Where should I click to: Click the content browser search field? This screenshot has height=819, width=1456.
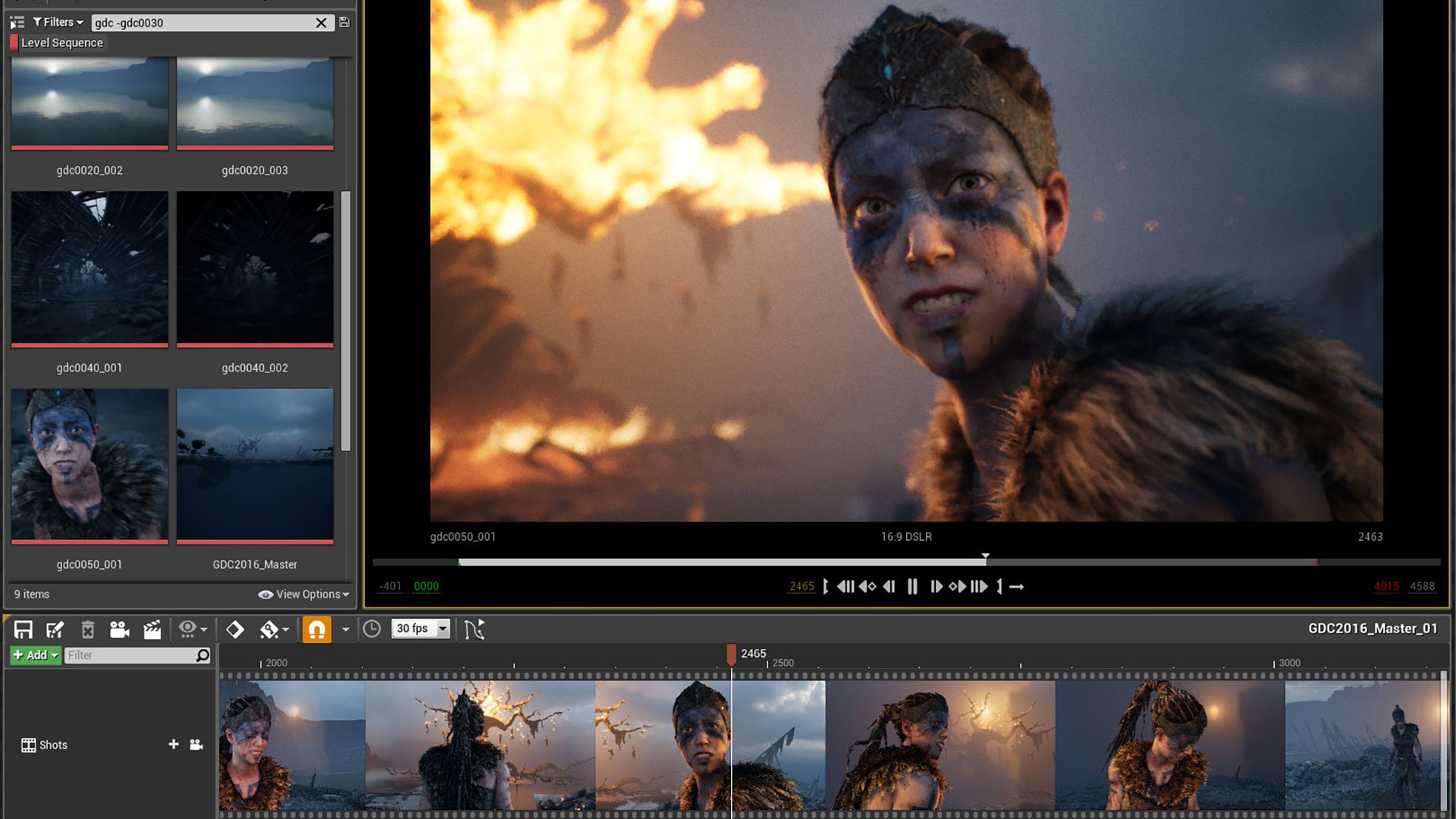202,23
